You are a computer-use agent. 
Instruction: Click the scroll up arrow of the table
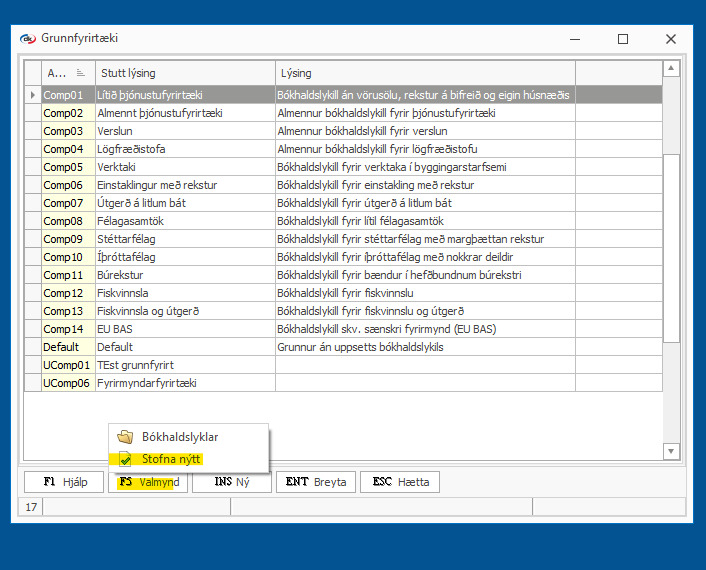672,69
